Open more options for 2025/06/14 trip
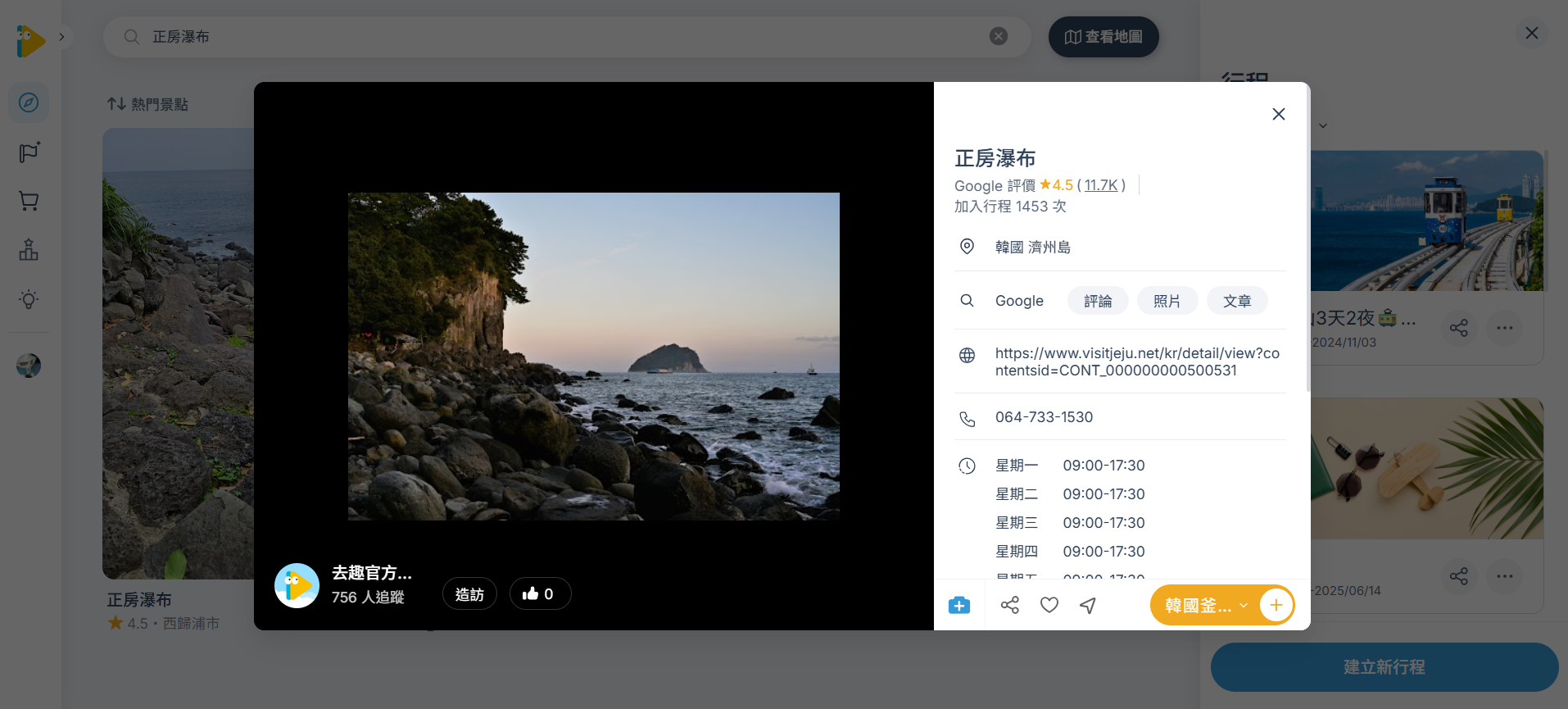Viewport: 1568px width, 709px height. 1505,576
